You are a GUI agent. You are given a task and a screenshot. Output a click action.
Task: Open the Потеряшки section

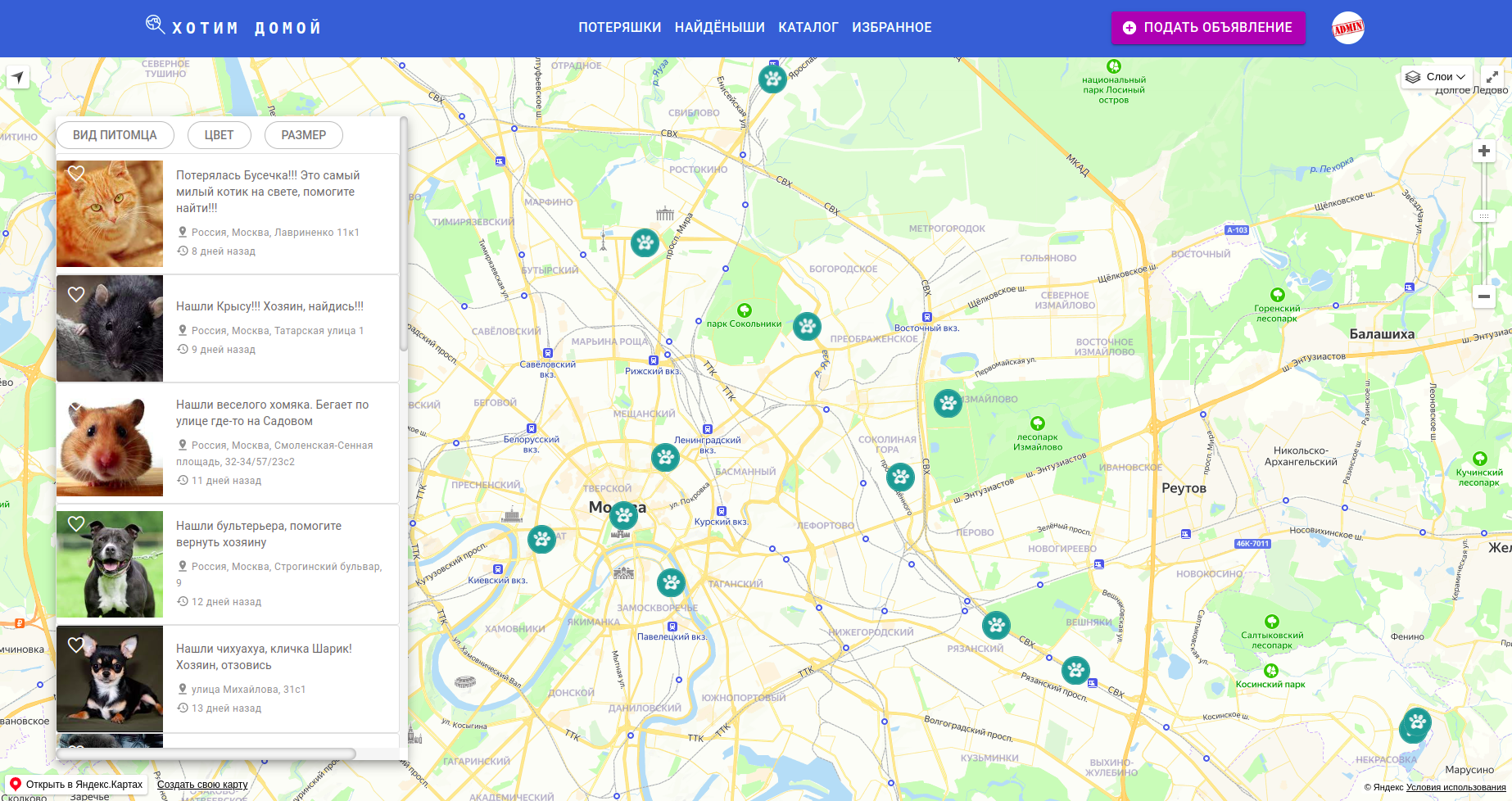coord(619,27)
